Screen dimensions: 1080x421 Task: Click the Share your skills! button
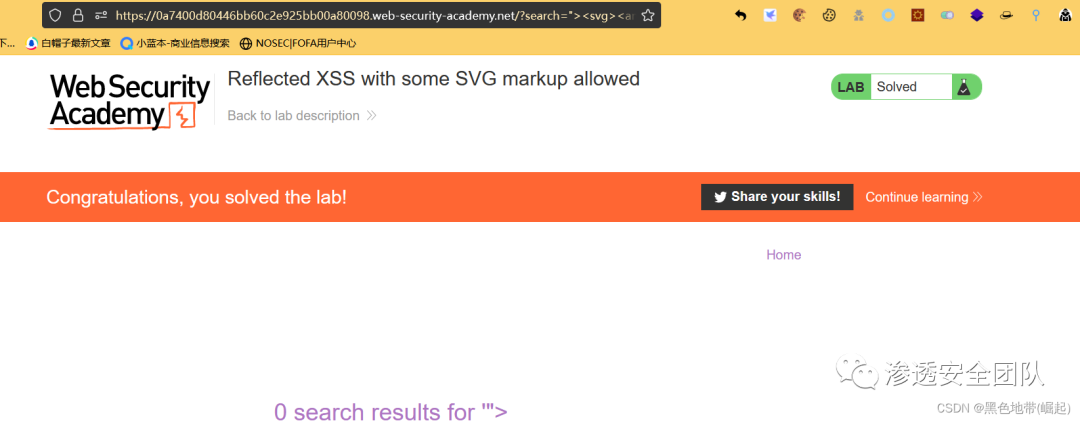click(x=777, y=197)
